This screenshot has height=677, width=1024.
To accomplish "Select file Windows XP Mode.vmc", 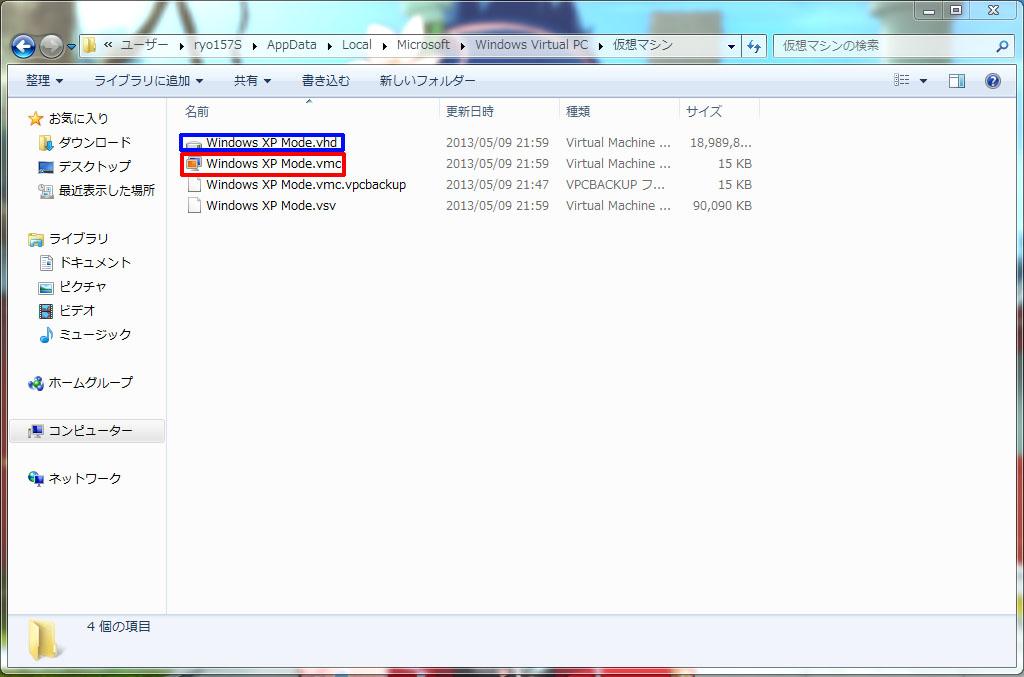I will [x=274, y=163].
